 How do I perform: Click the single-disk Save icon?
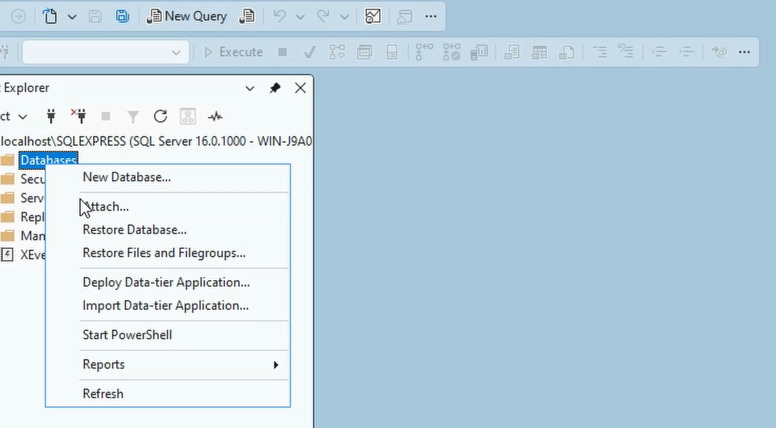click(95, 16)
